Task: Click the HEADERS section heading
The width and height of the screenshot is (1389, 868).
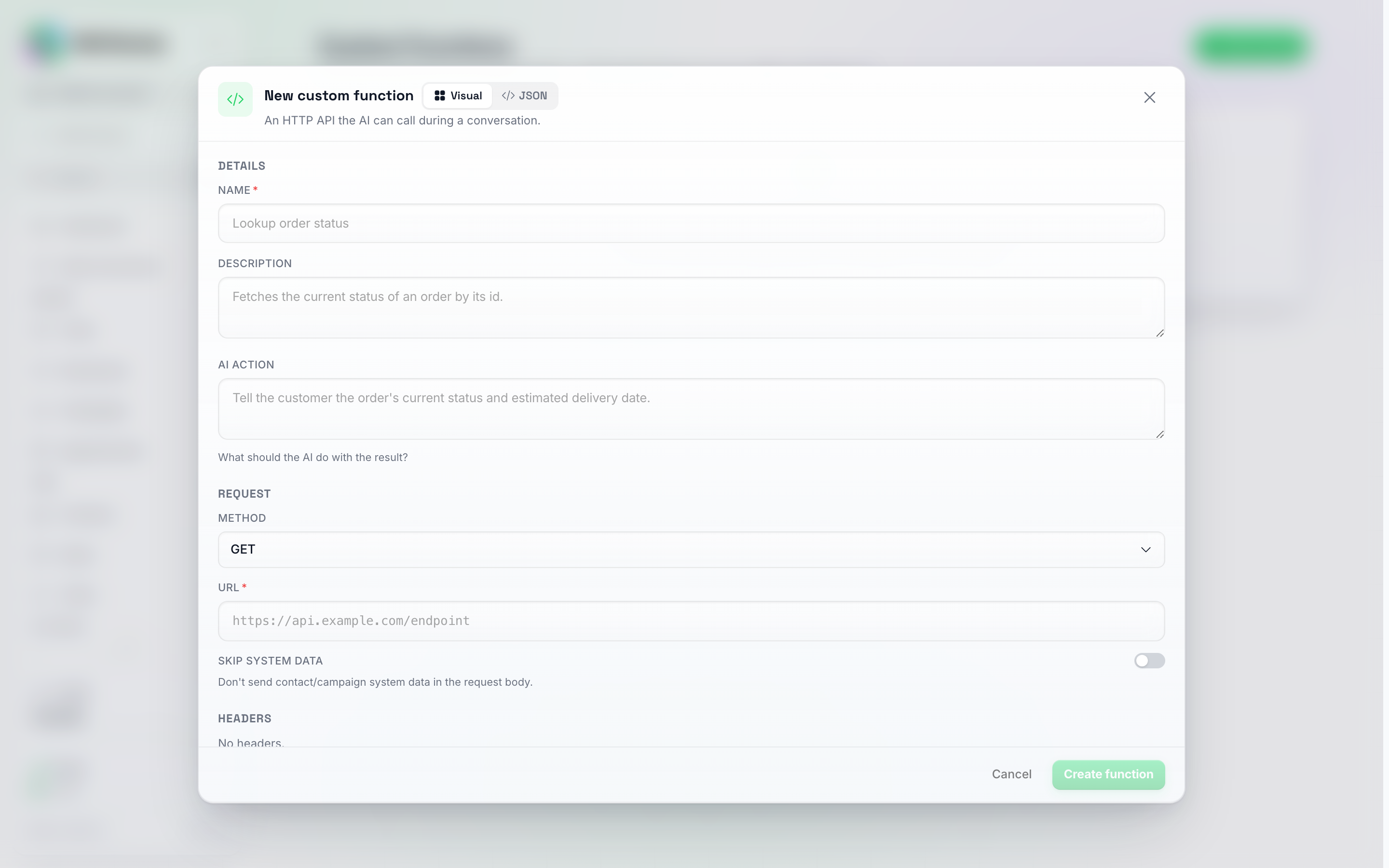Action: (x=245, y=719)
